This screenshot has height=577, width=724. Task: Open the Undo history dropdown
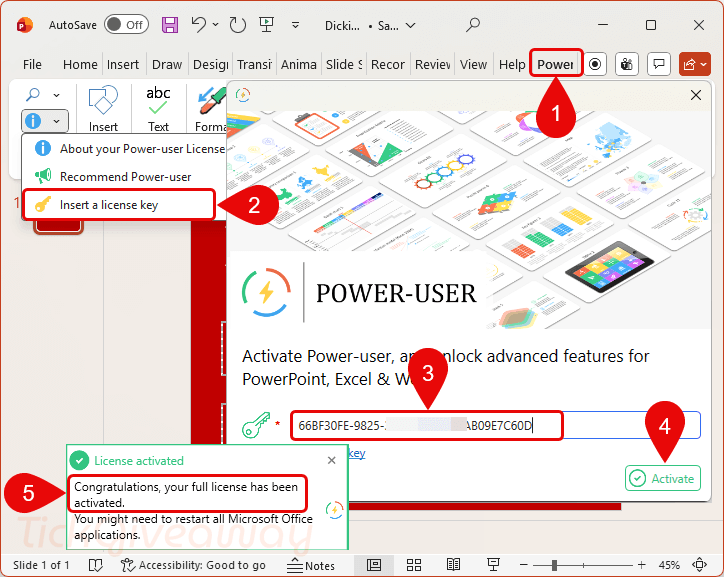pos(216,25)
